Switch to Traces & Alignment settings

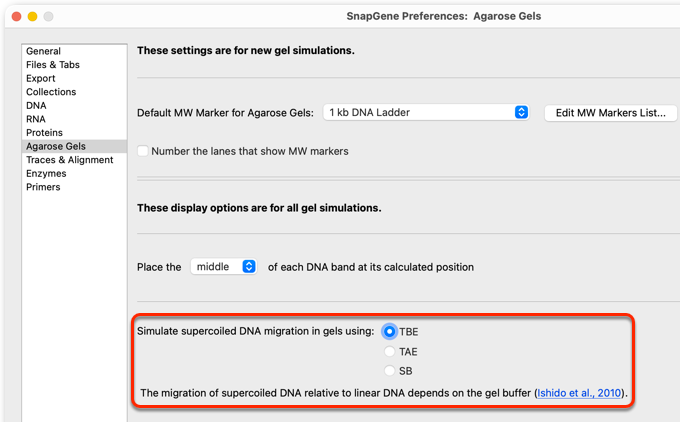click(x=69, y=160)
